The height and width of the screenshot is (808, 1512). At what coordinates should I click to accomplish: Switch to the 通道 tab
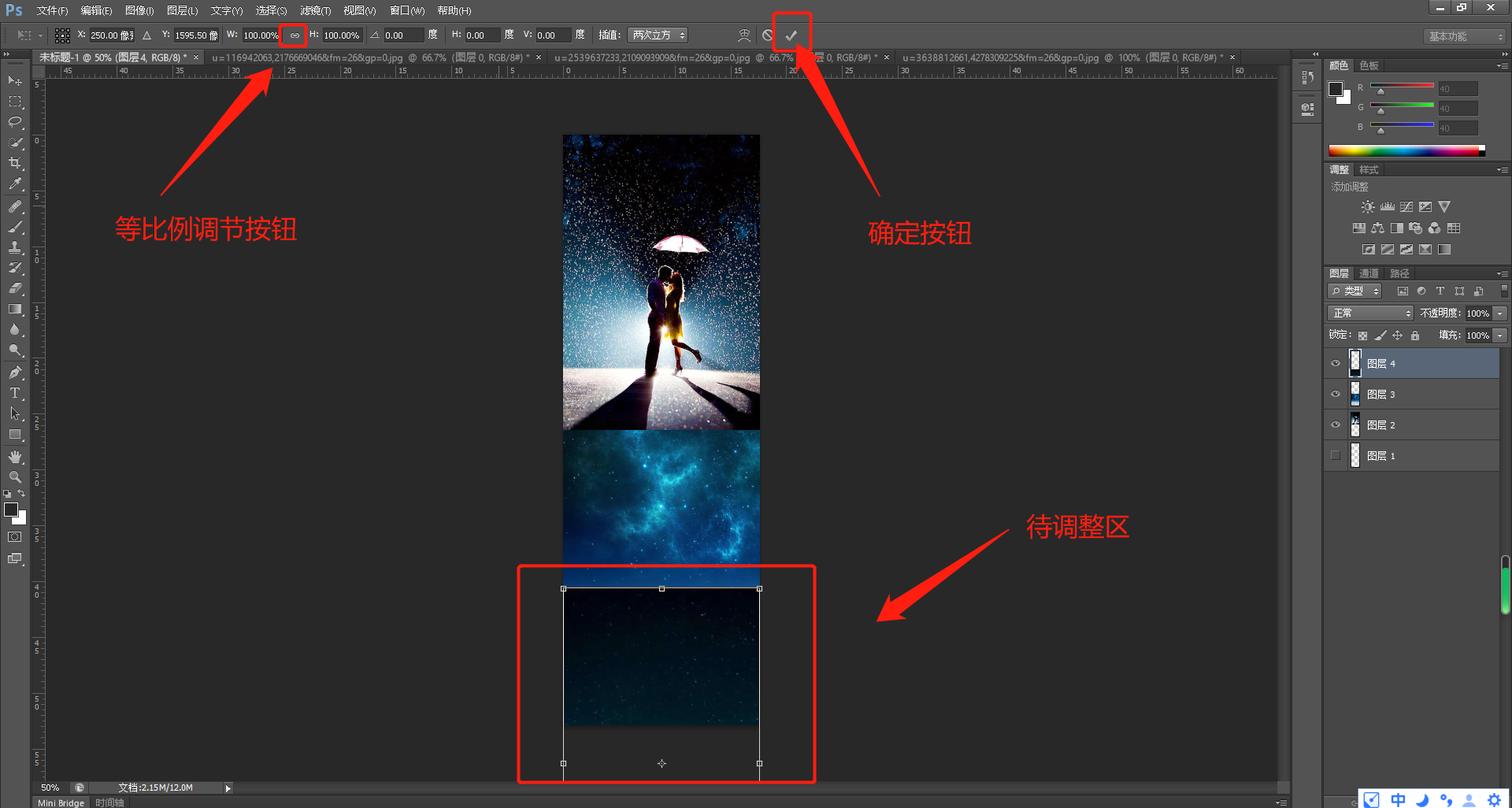point(1368,273)
